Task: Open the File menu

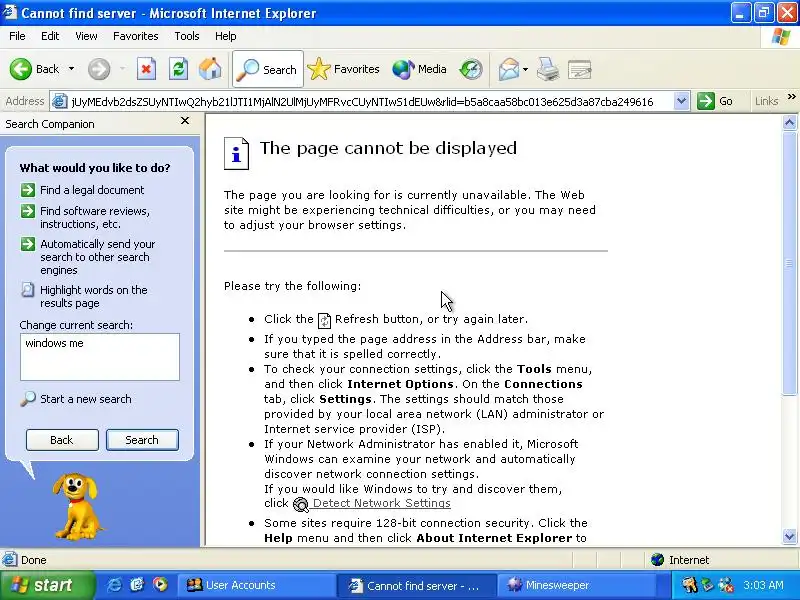Action: (x=17, y=36)
